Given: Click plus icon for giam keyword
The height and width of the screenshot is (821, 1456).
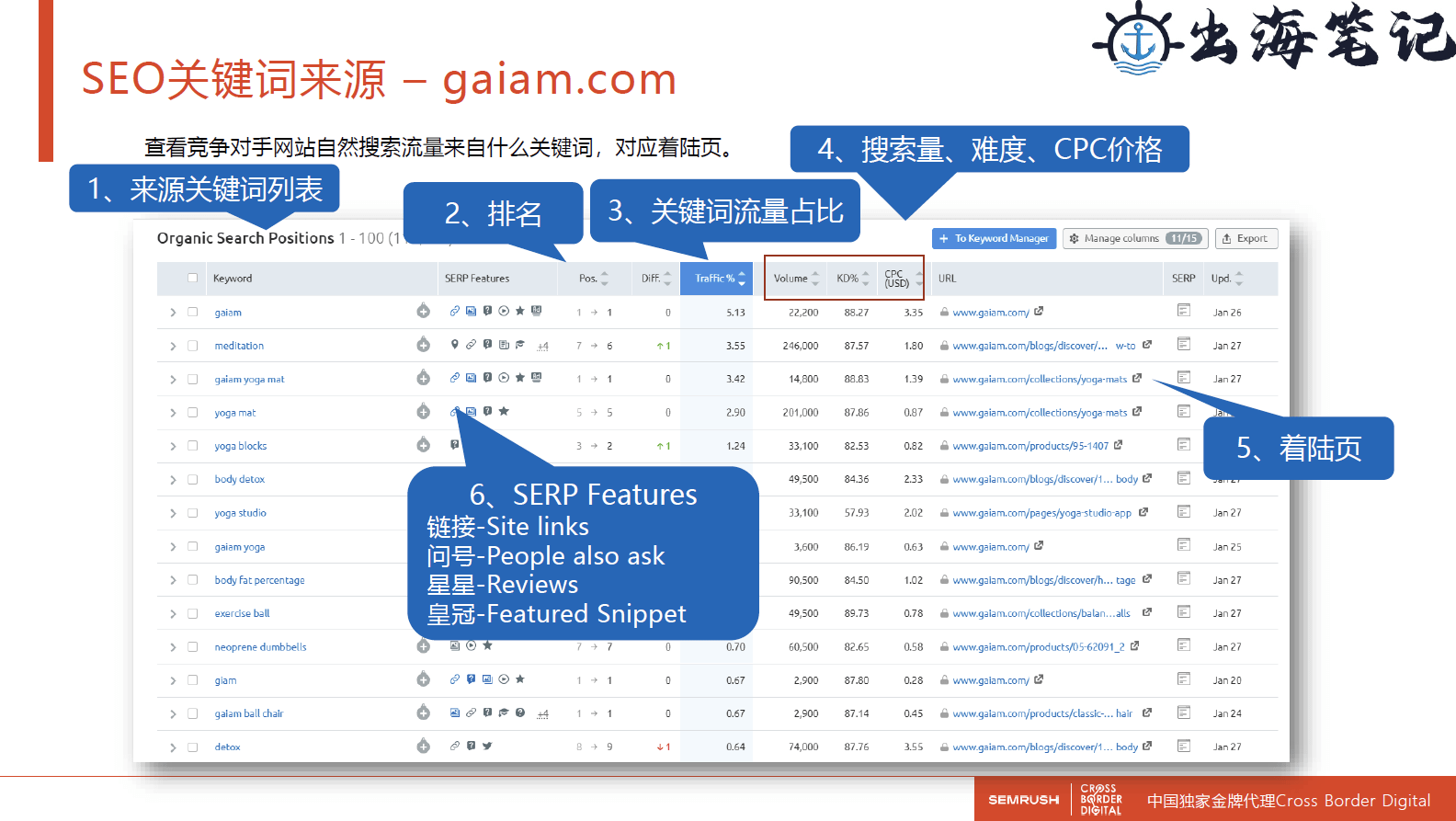Looking at the screenshot, I should click(423, 679).
